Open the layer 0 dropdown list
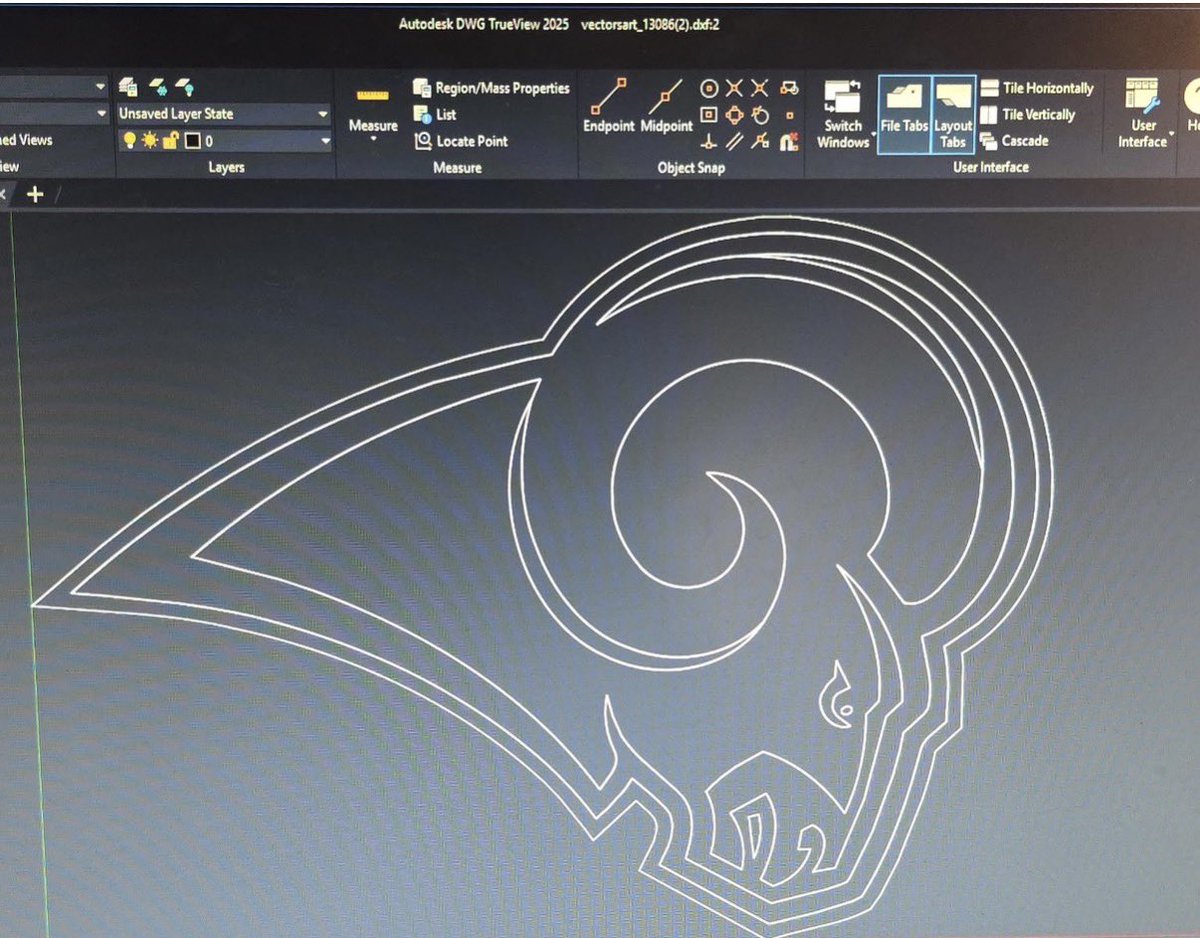Screen dimensions: 1200x938 click(x=224, y=142)
